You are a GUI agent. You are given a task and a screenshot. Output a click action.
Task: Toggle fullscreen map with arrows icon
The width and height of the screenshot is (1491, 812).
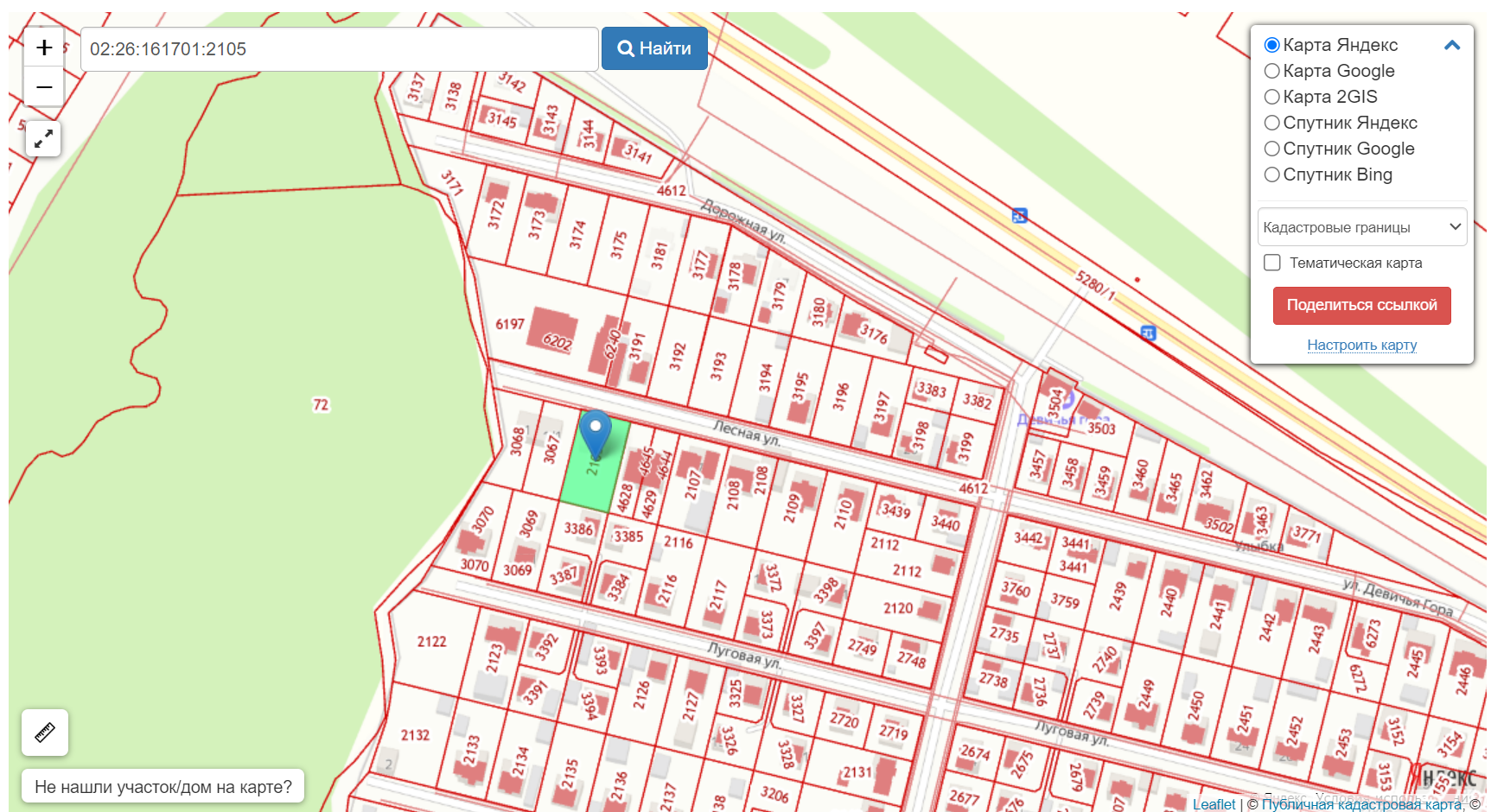43,138
